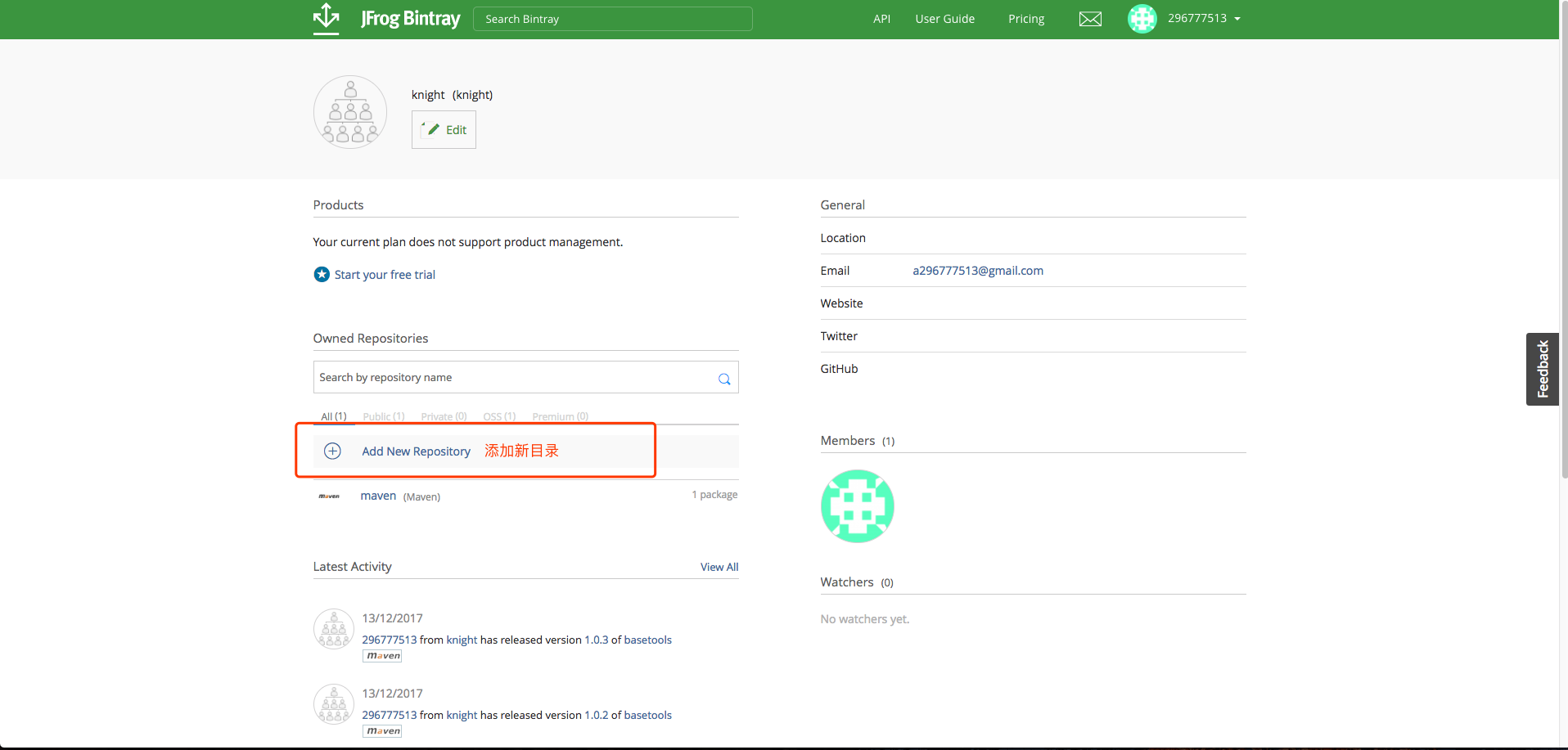The width and height of the screenshot is (1568, 750).
Task: Open the Feedback side tab
Action: click(1543, 369)
